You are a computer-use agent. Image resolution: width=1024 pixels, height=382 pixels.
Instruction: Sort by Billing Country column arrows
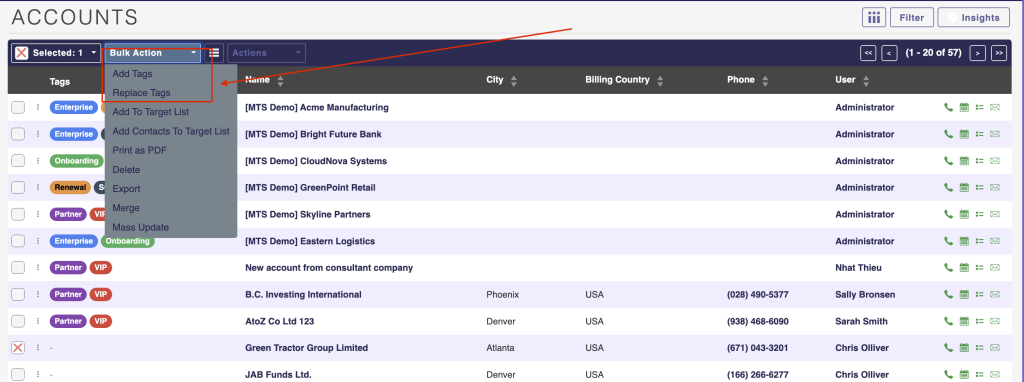coord(660,81)
